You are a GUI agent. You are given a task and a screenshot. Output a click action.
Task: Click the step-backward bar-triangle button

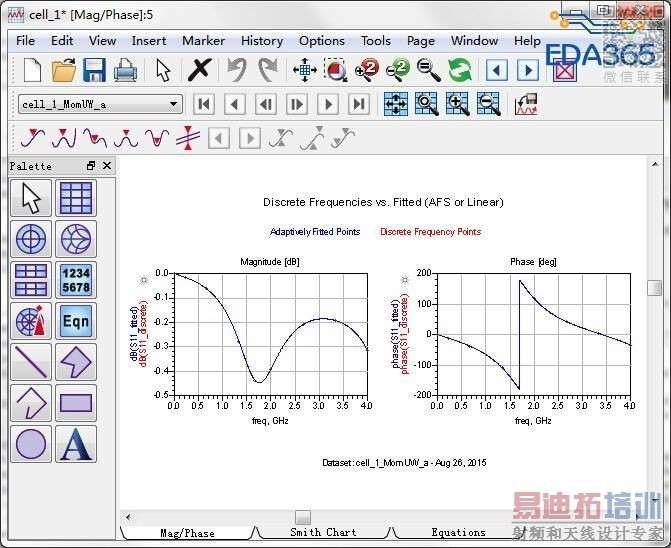click(266, 104)
